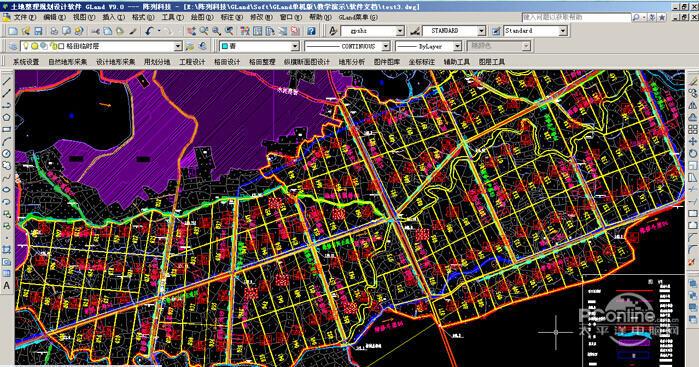Open the 修改 menu
Screen dimensions: 699x367
261,17
